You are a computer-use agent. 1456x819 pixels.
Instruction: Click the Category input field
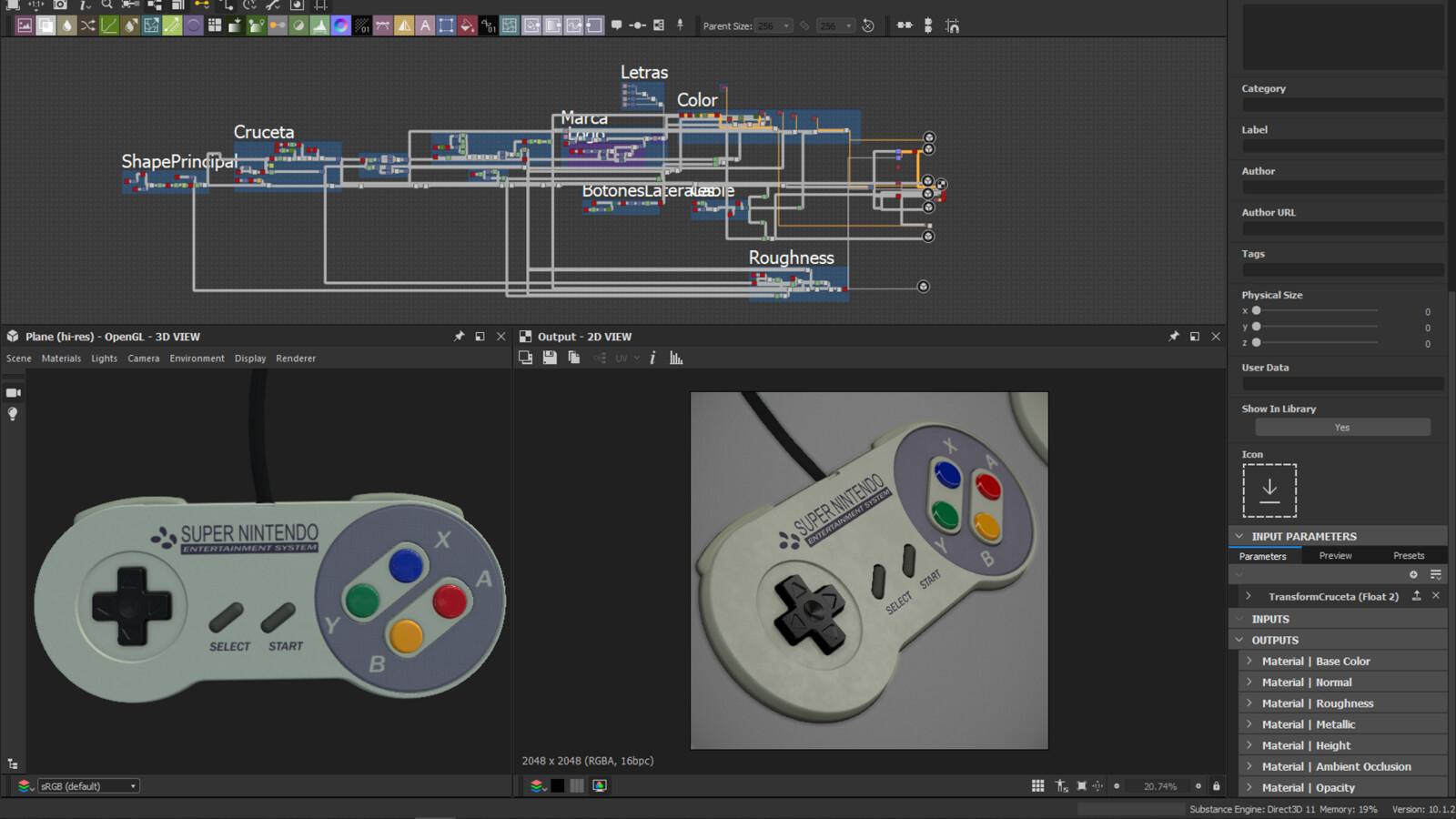[1343, 105]
